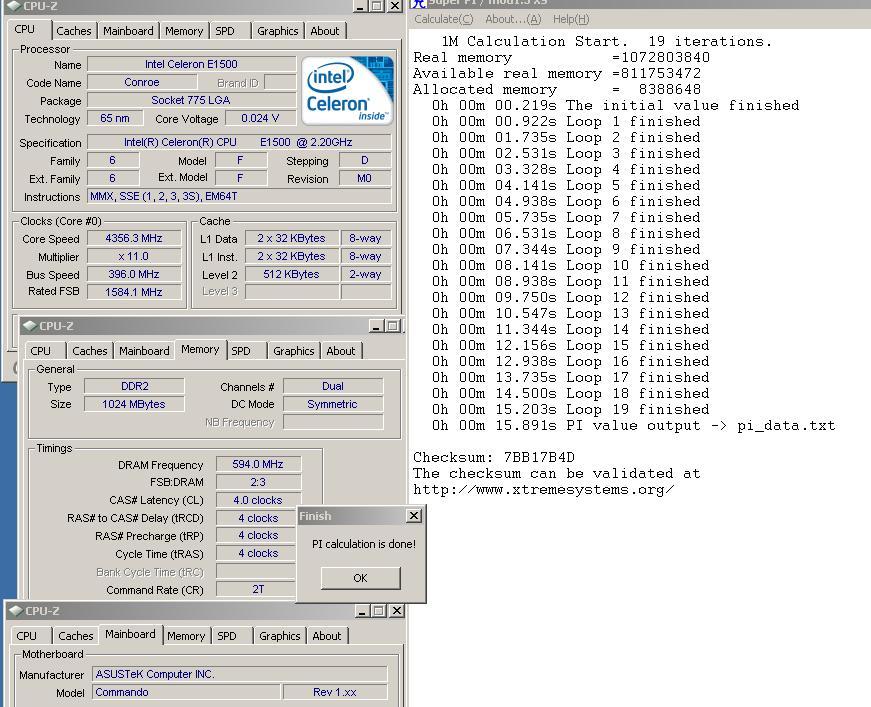871x707 pixels.
Task: Click the motherboard Model field Commando
Action: pos(186,693)
